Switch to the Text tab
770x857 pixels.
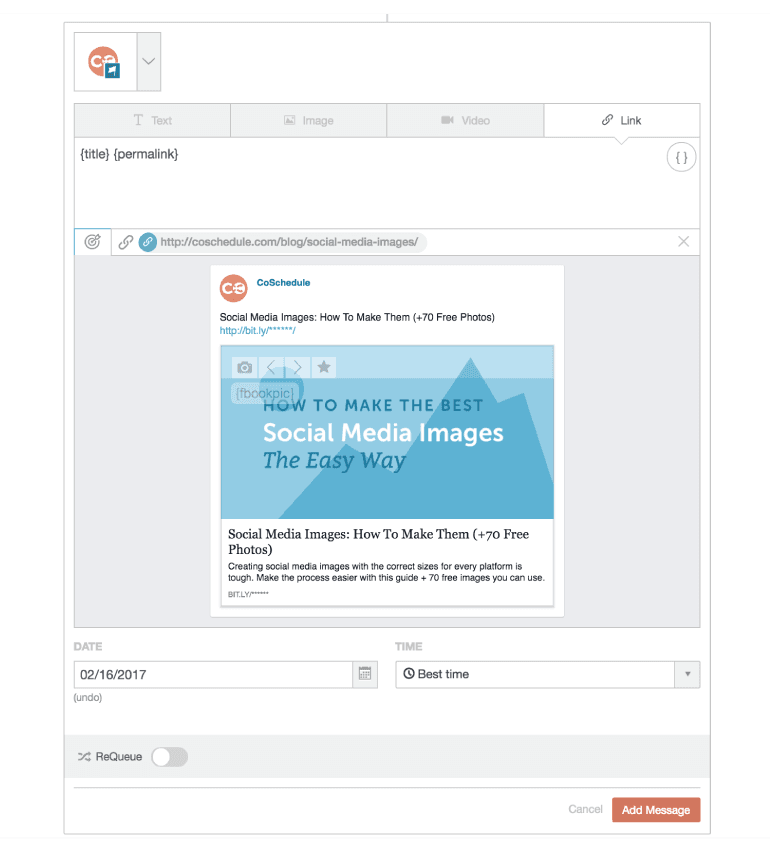152,120
